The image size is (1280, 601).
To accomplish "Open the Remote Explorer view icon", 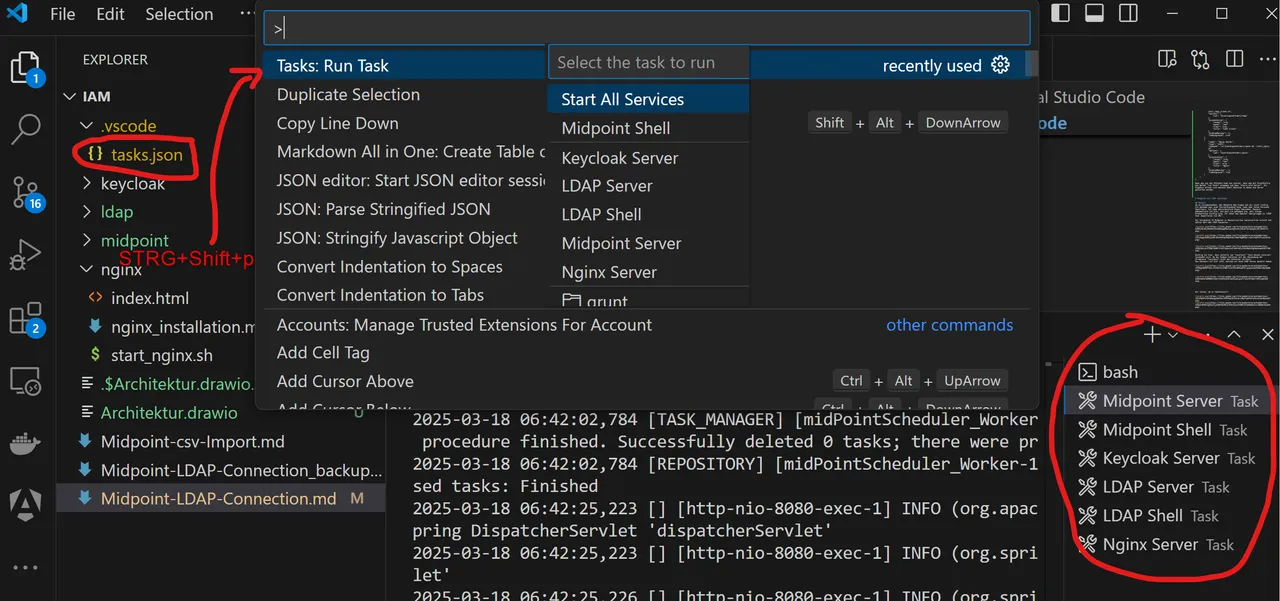I will point(25,381).
